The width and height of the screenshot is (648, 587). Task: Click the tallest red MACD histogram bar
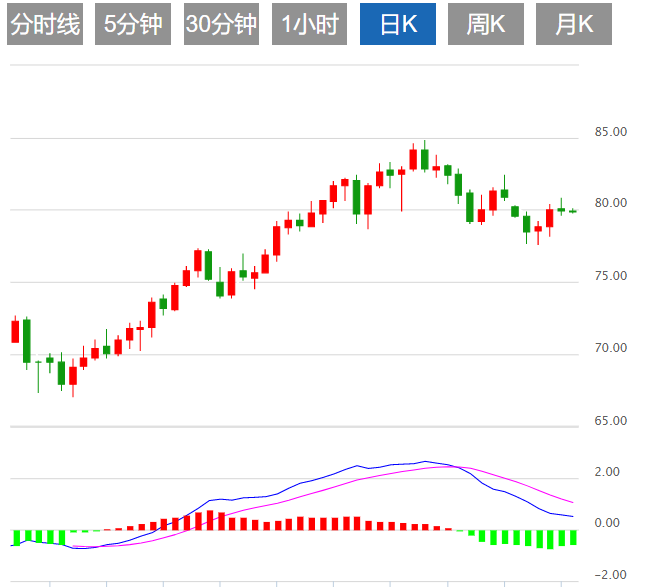point(210,519)
